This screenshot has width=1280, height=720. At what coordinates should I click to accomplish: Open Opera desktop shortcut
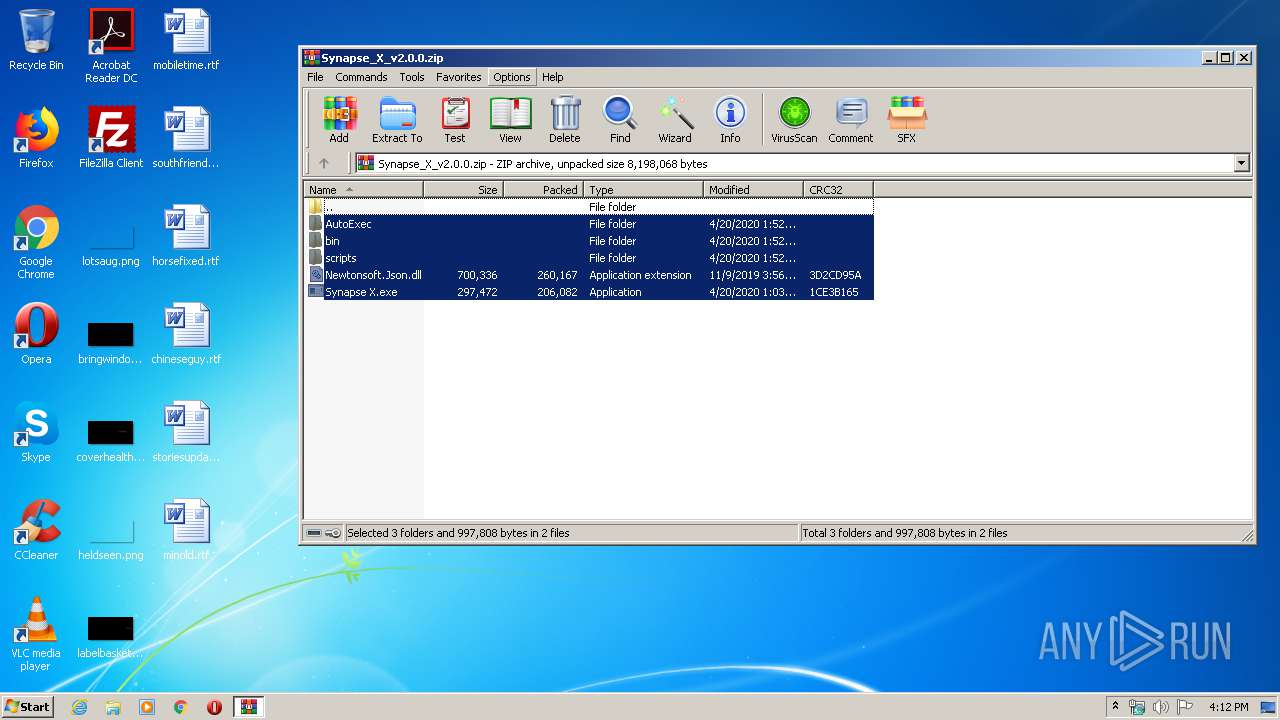coord(36,333)
